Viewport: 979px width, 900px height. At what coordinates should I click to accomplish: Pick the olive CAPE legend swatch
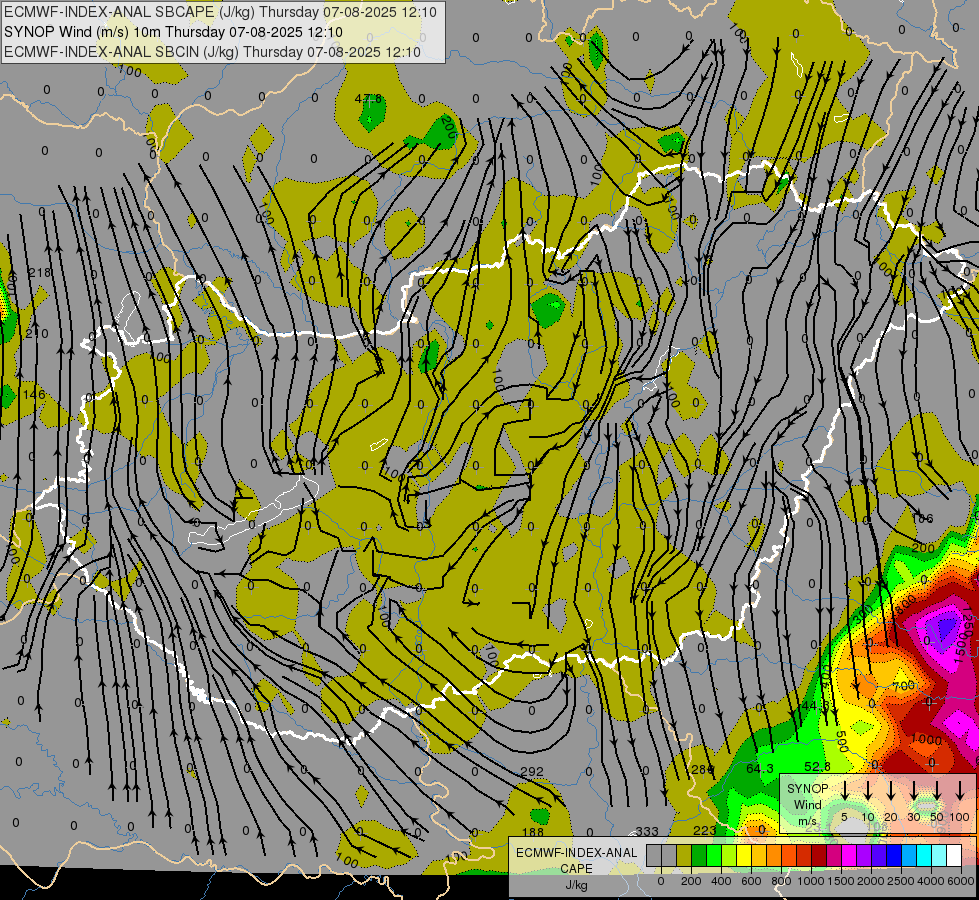pyautogui.click(x=684, y=855)
